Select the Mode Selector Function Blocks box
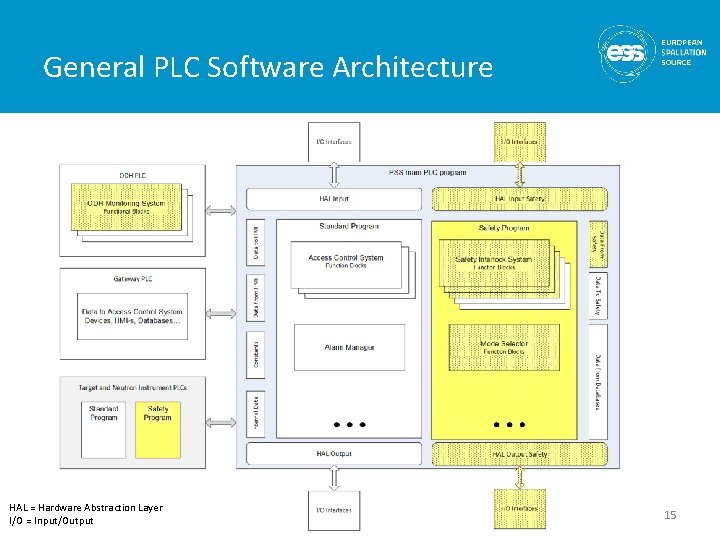The height and width of the screenshot is (540, 720). (504, 348)
